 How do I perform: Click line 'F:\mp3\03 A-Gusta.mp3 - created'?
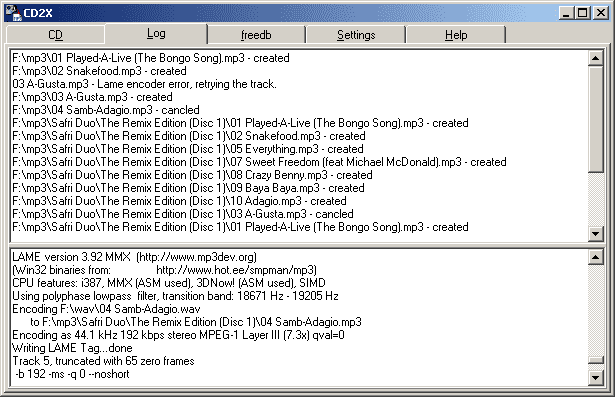(x=92, y=97)
